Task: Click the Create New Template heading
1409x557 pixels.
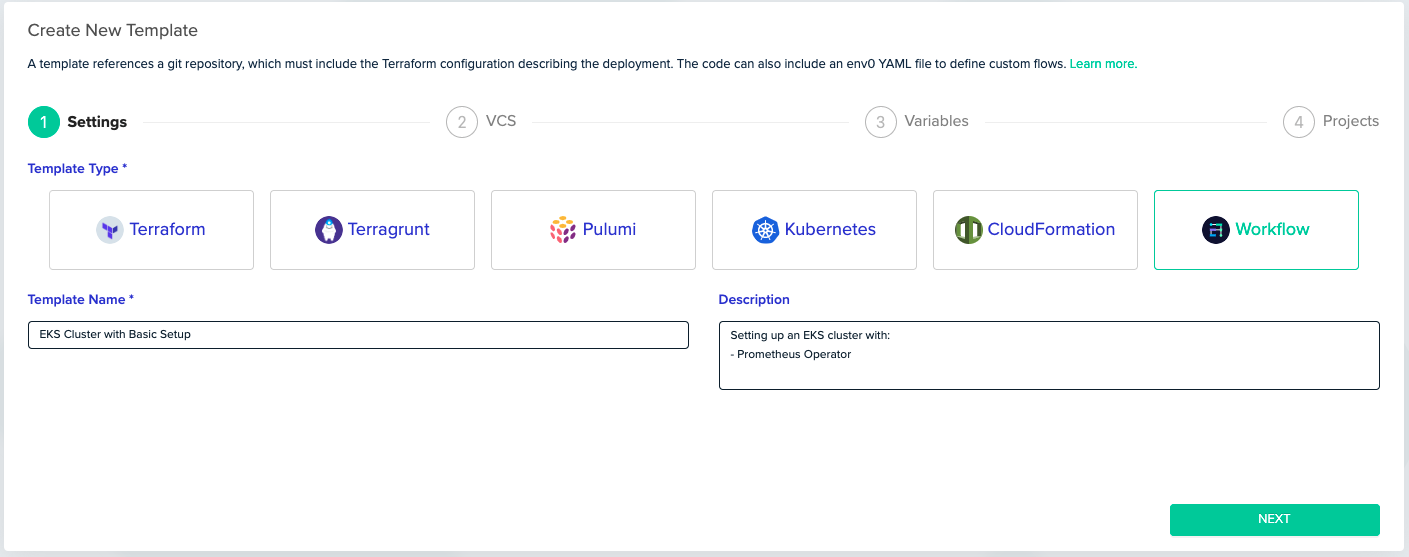Action: click(x=113, y=31)
